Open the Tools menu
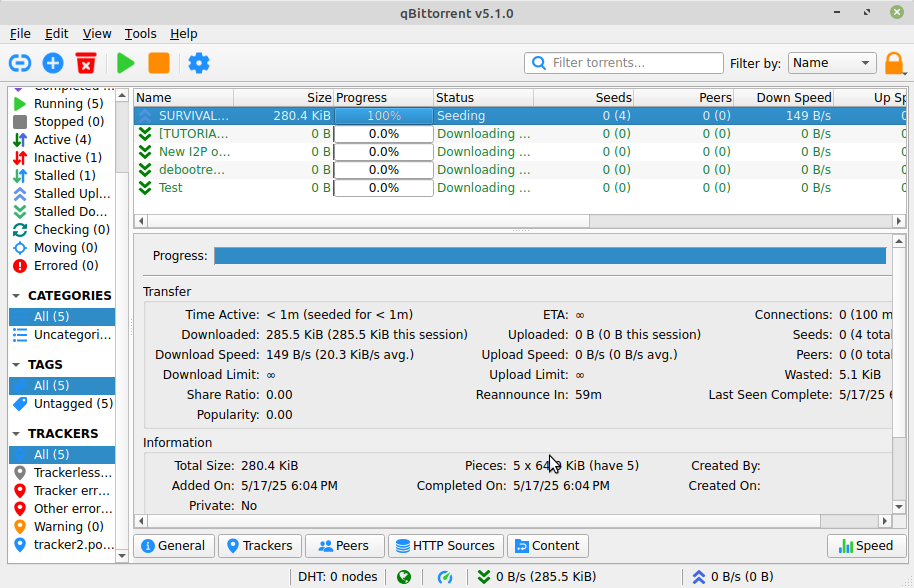 [x=140, y=34]
